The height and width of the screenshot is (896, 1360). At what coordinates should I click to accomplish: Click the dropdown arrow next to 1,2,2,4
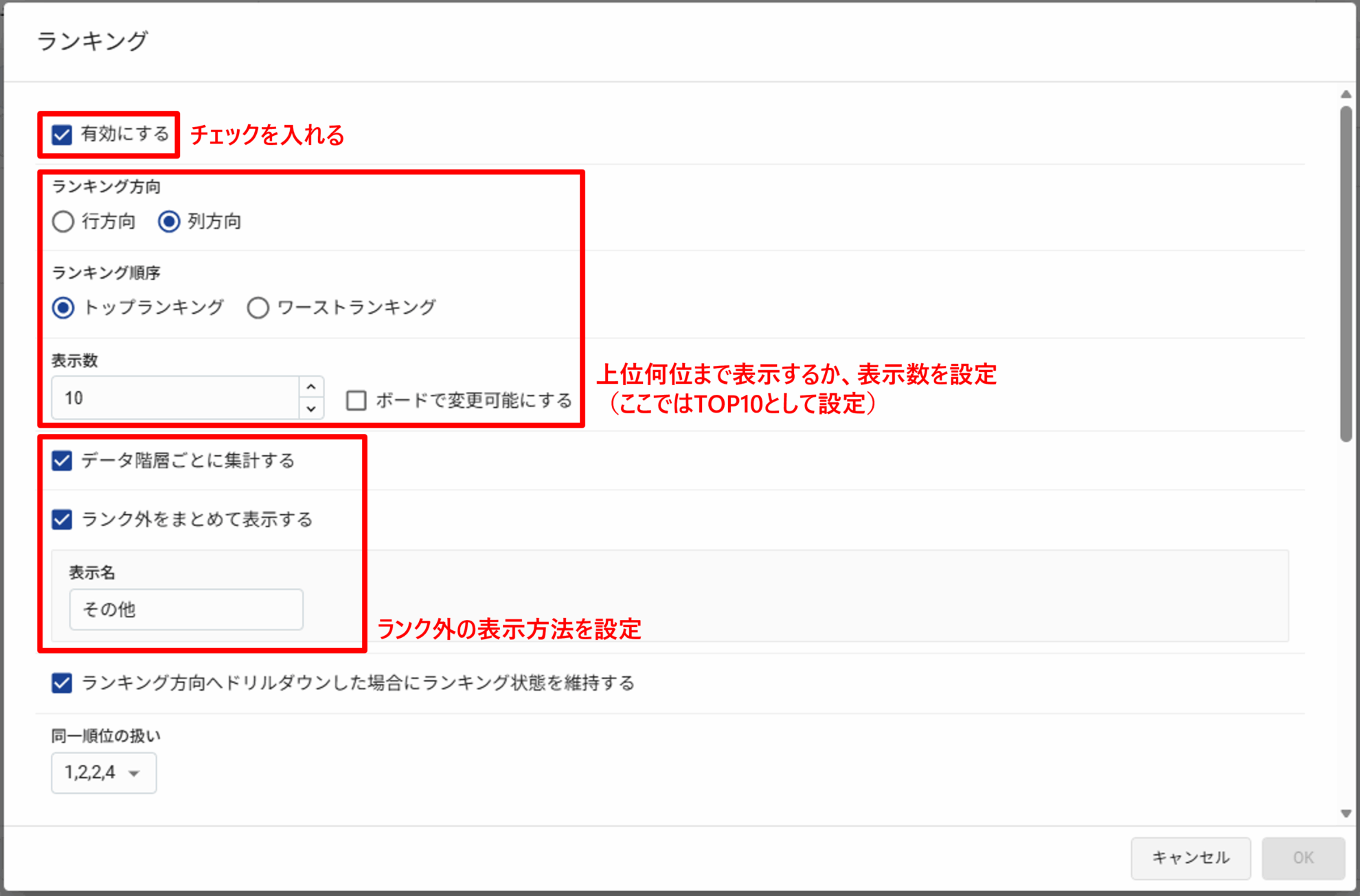click(x=135, y=774)
